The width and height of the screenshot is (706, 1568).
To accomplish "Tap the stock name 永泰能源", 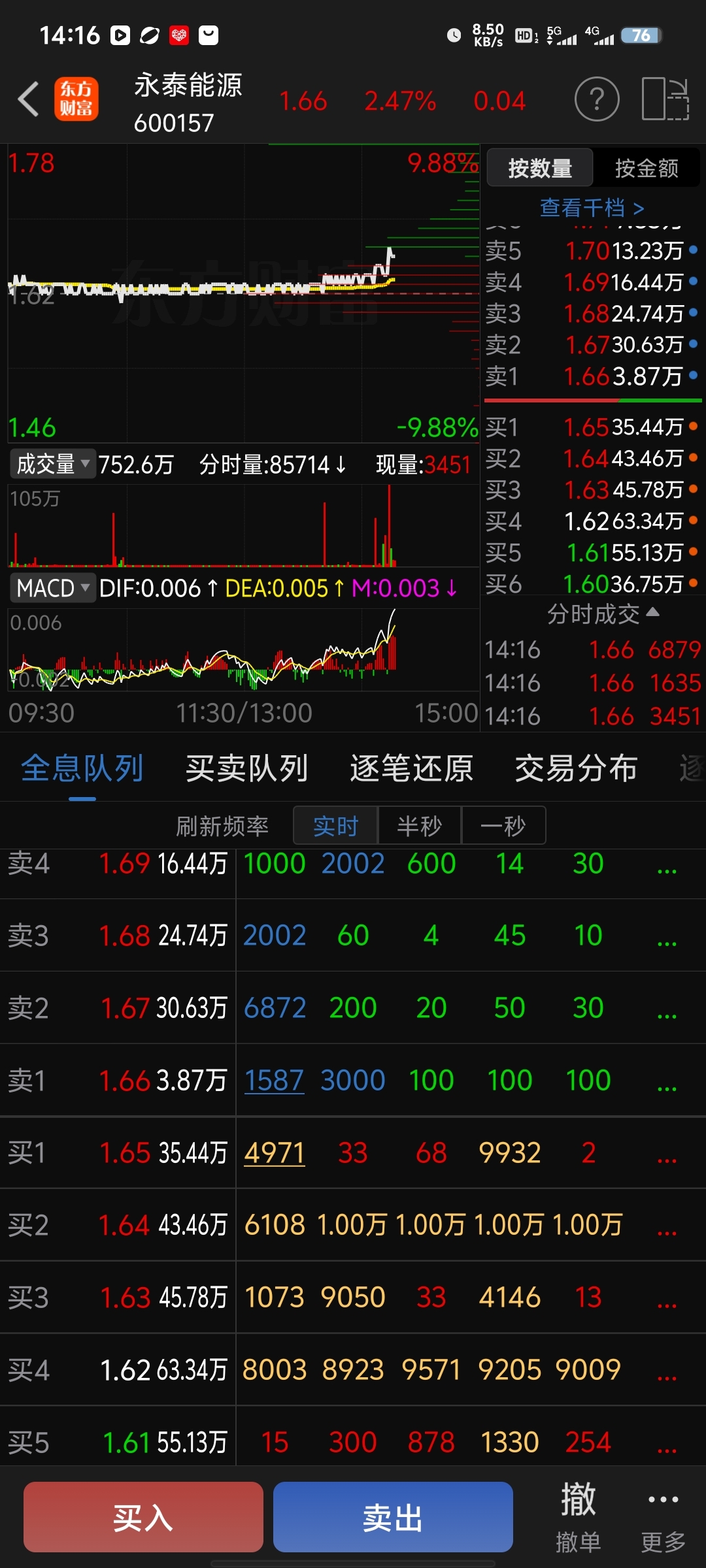I will point(188,85).
